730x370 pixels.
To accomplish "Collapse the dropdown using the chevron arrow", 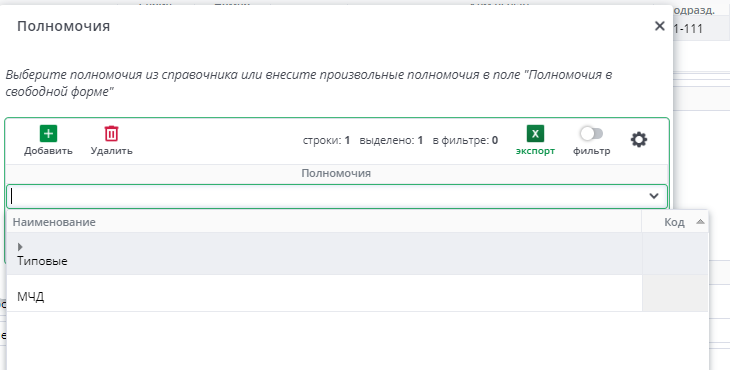I will pyautogui.click(x=654, y=196).
